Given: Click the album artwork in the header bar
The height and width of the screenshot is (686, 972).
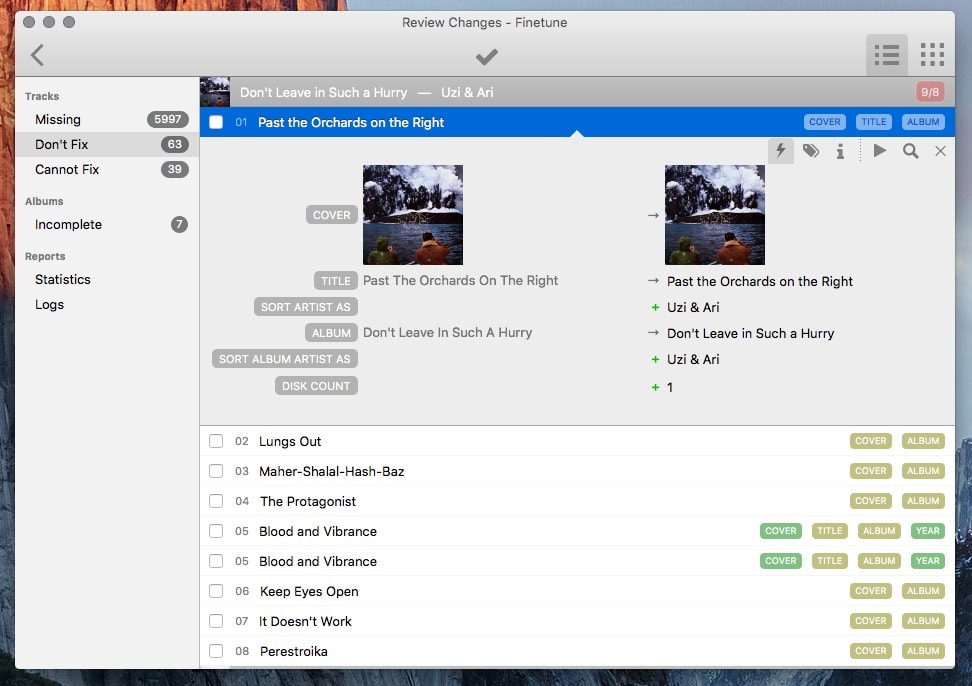Looking at the screenshot, I should (x=214, y=92).
